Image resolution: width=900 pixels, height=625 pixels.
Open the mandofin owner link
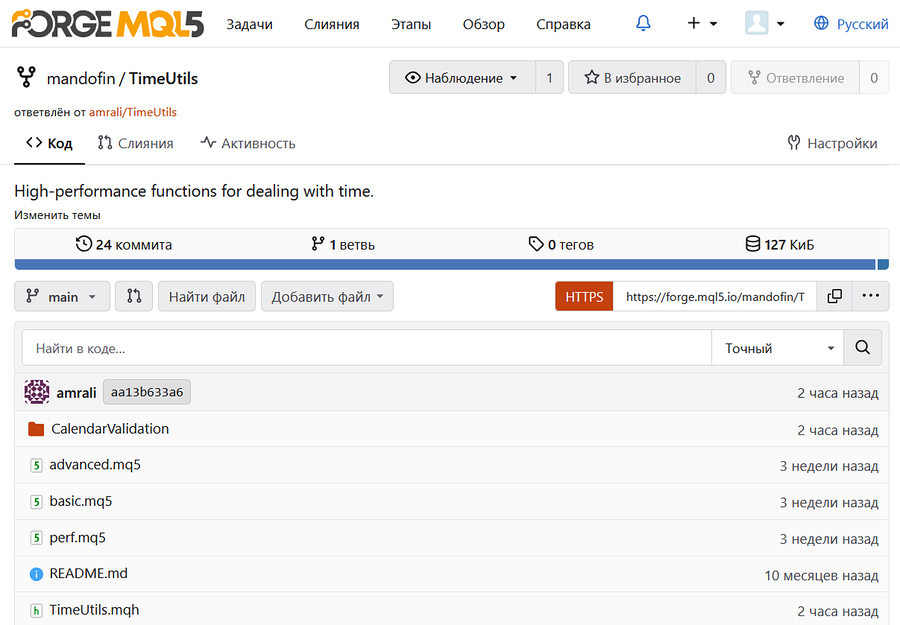tap(81, 79)
